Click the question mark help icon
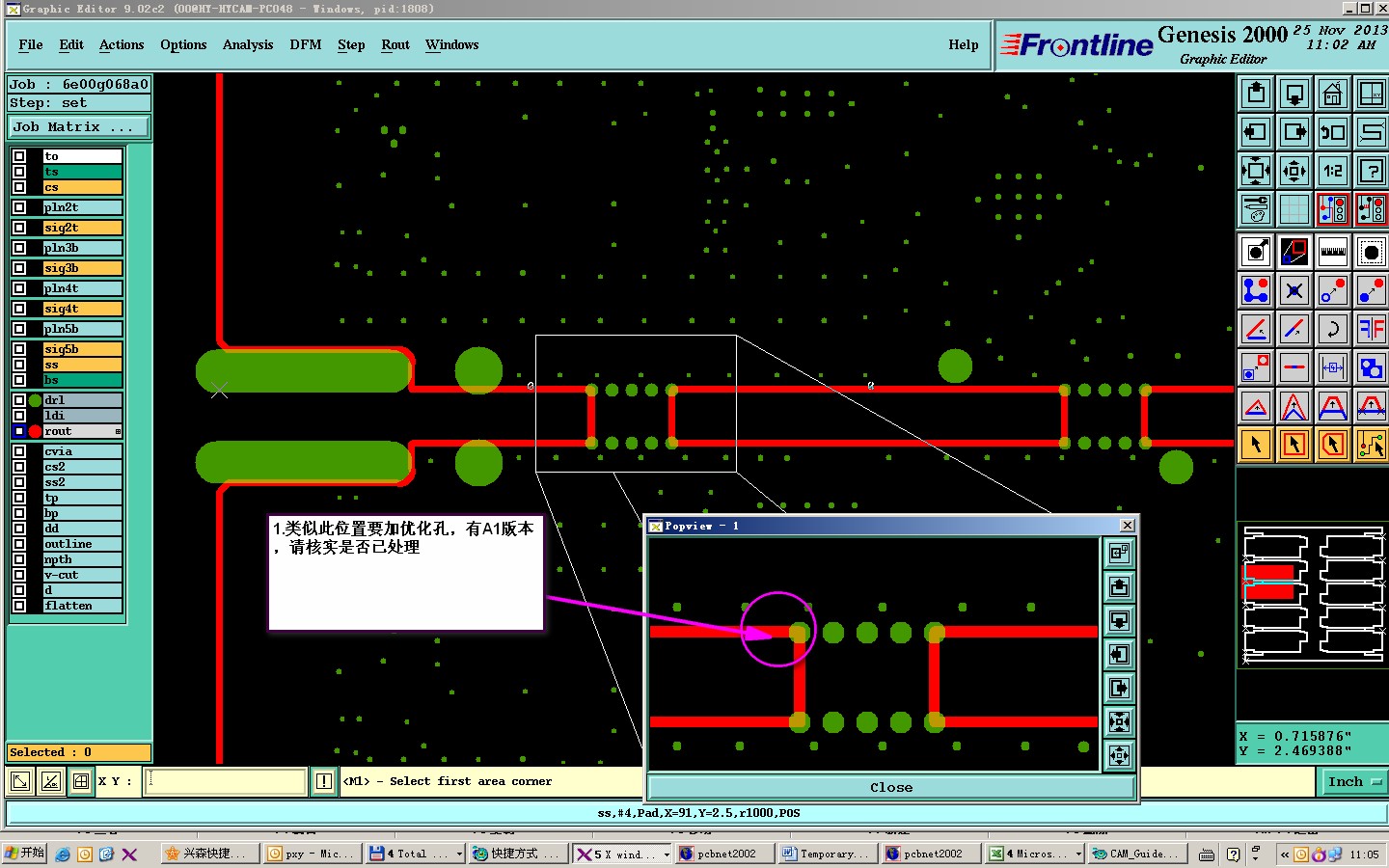1389x868 pixels. 1371,171
